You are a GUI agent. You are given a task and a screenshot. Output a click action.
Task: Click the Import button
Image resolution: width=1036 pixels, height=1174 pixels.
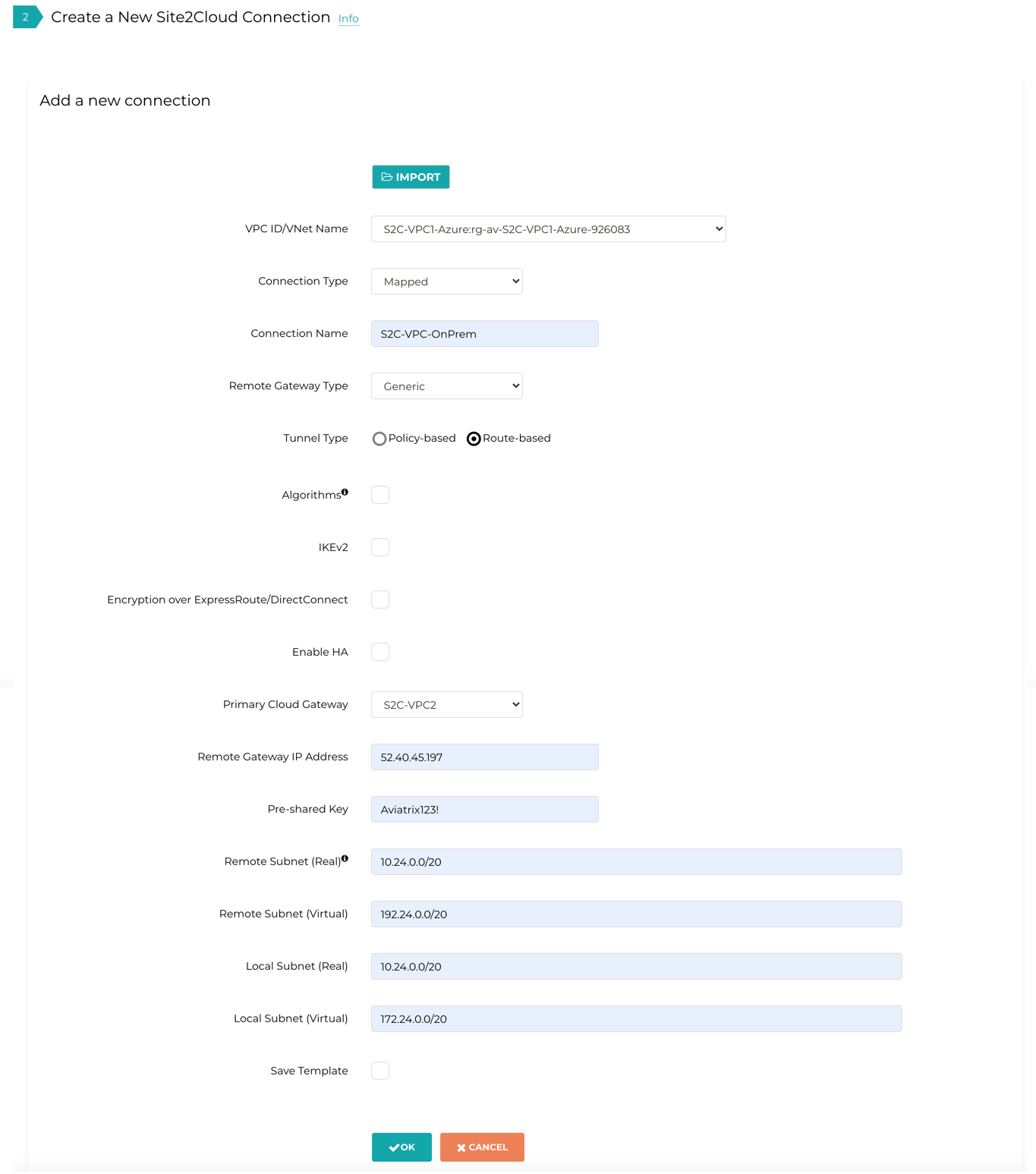click(x=411, y=177)
